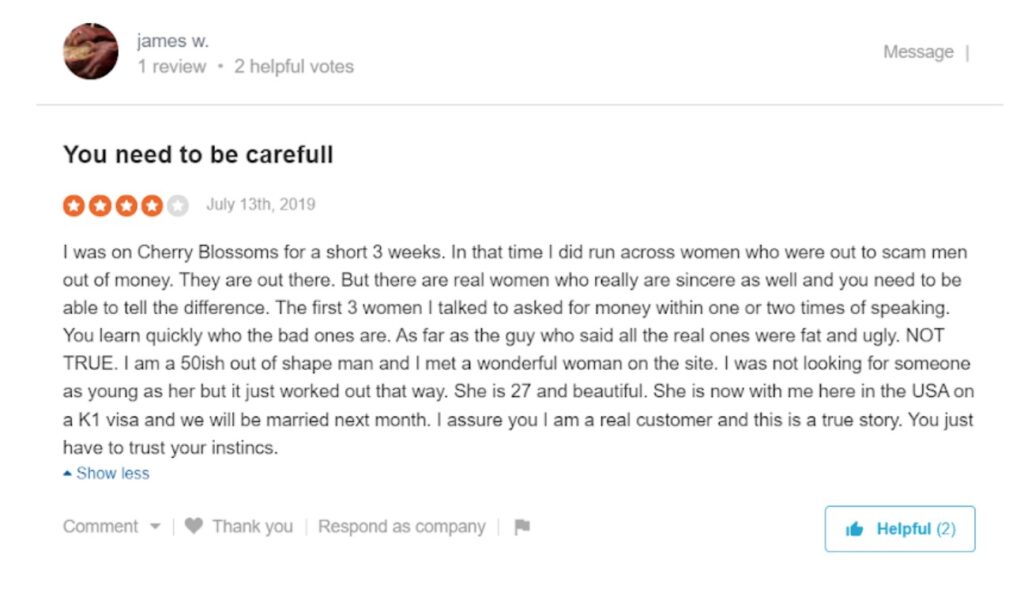Image resolution: width=1024 pixels, height=593 pixels.
Task: Select Respond as company
Action: tap(402, 526)
